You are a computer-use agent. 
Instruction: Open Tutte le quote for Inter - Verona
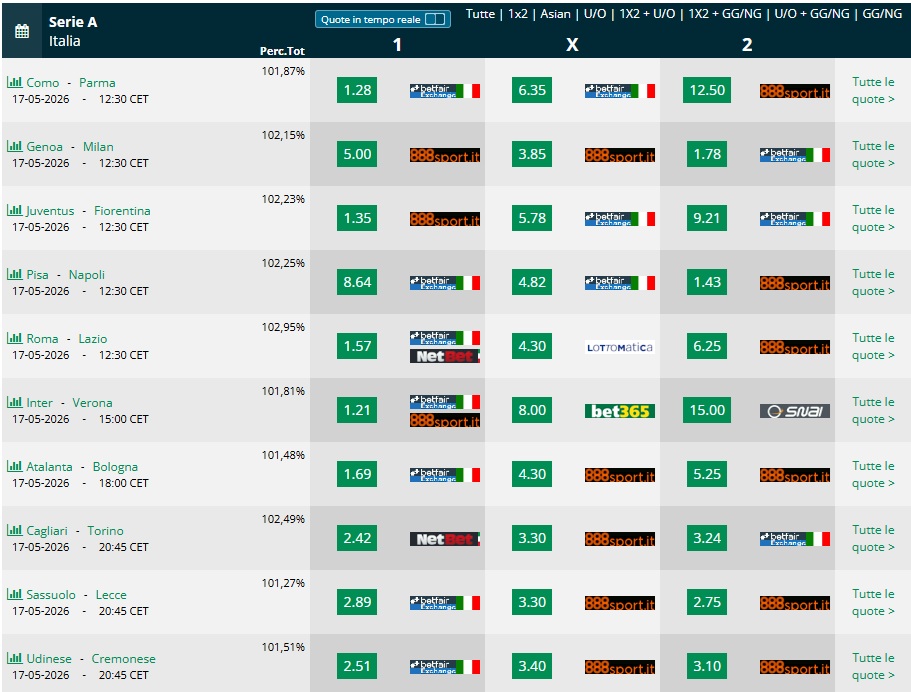[873, 410]
